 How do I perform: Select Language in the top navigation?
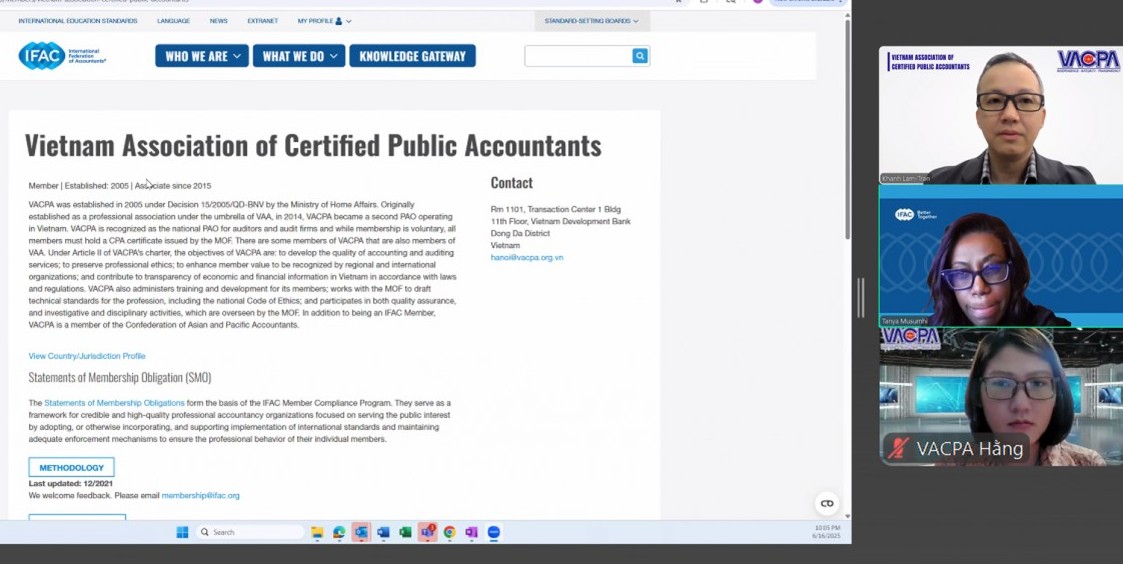click(x=173, y=21)
